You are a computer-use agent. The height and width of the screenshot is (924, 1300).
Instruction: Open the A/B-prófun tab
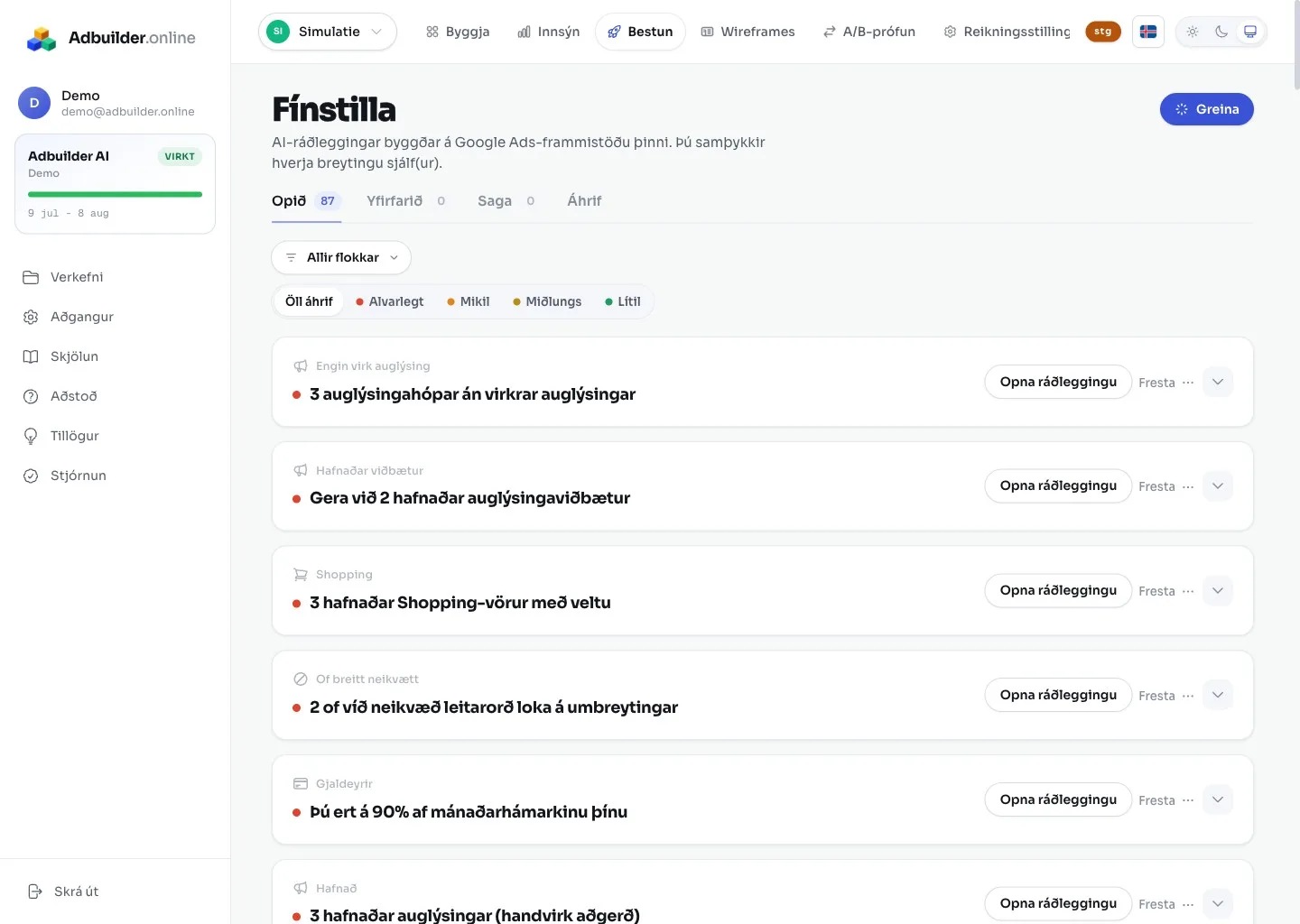pos(869,32)
